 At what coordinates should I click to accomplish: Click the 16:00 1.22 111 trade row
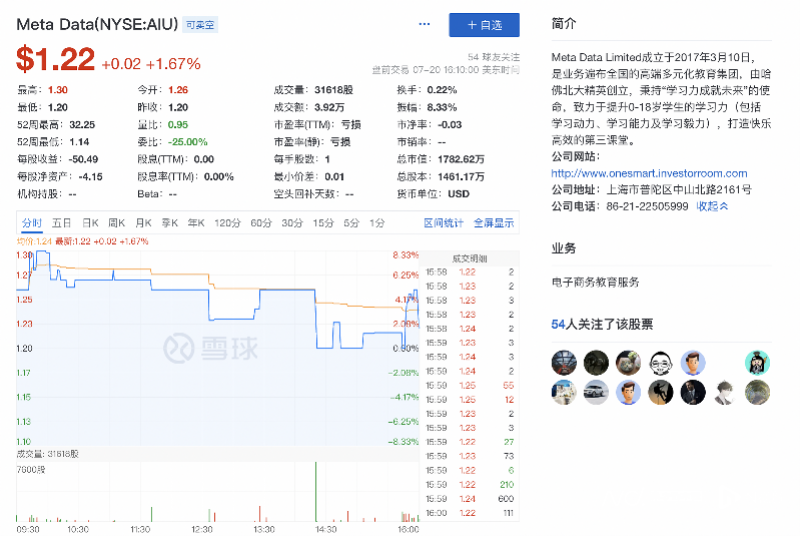click(x=469, y=513)
